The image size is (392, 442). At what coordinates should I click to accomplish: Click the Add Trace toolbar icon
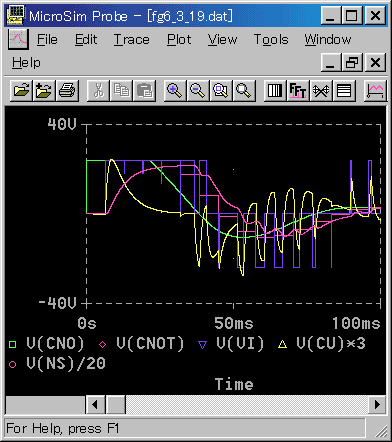pyautogui.click(x=375, y=90)
